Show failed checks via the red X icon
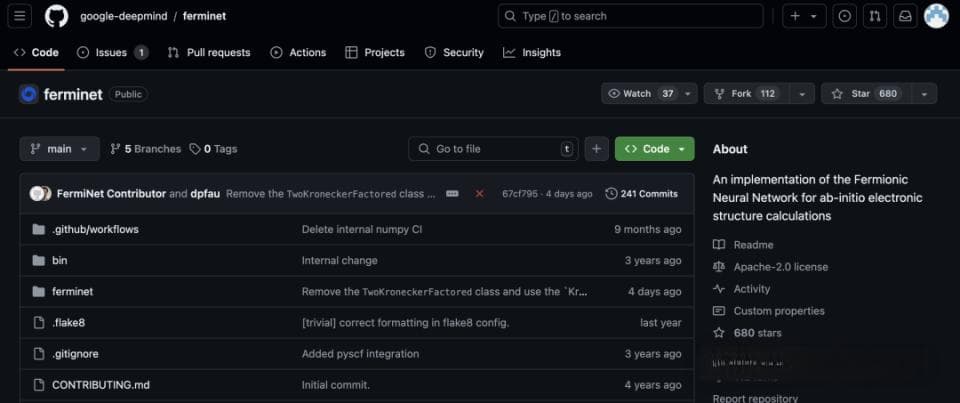 pyautogui.click(x=479, y=194)
